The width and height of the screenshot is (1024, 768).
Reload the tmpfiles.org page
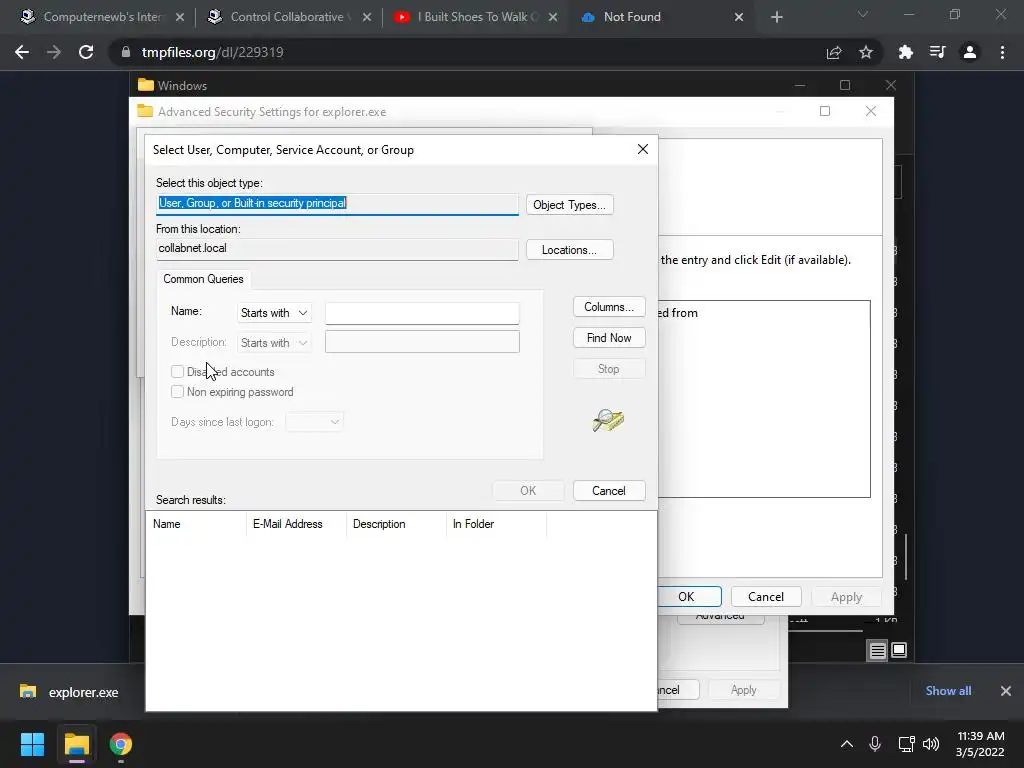pos(86,52)
